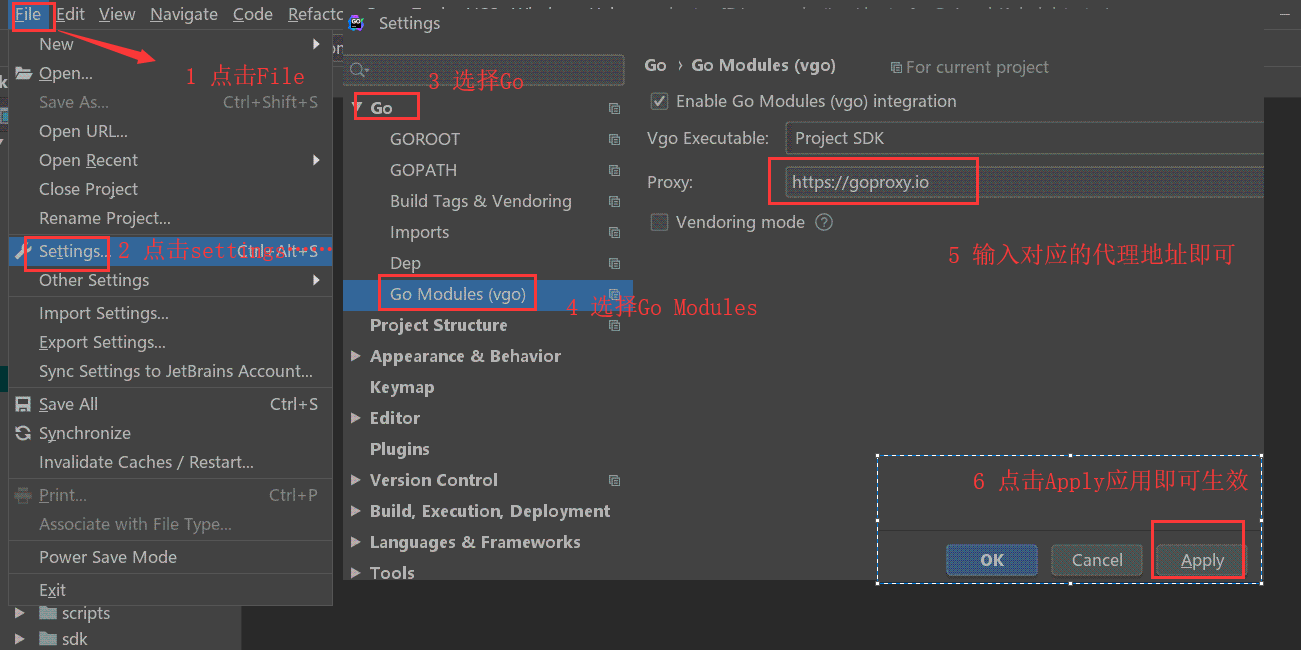Viewport: 1301px width, 650px height.
Task: Toggle Power Save Mode in File menu
Action: (x=170, y=557)
